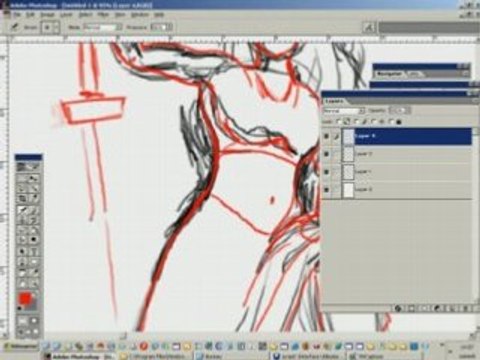The width and height of the screenshot is (480, 360).
Task: Open the Filter menu
Action: point(103,15)
